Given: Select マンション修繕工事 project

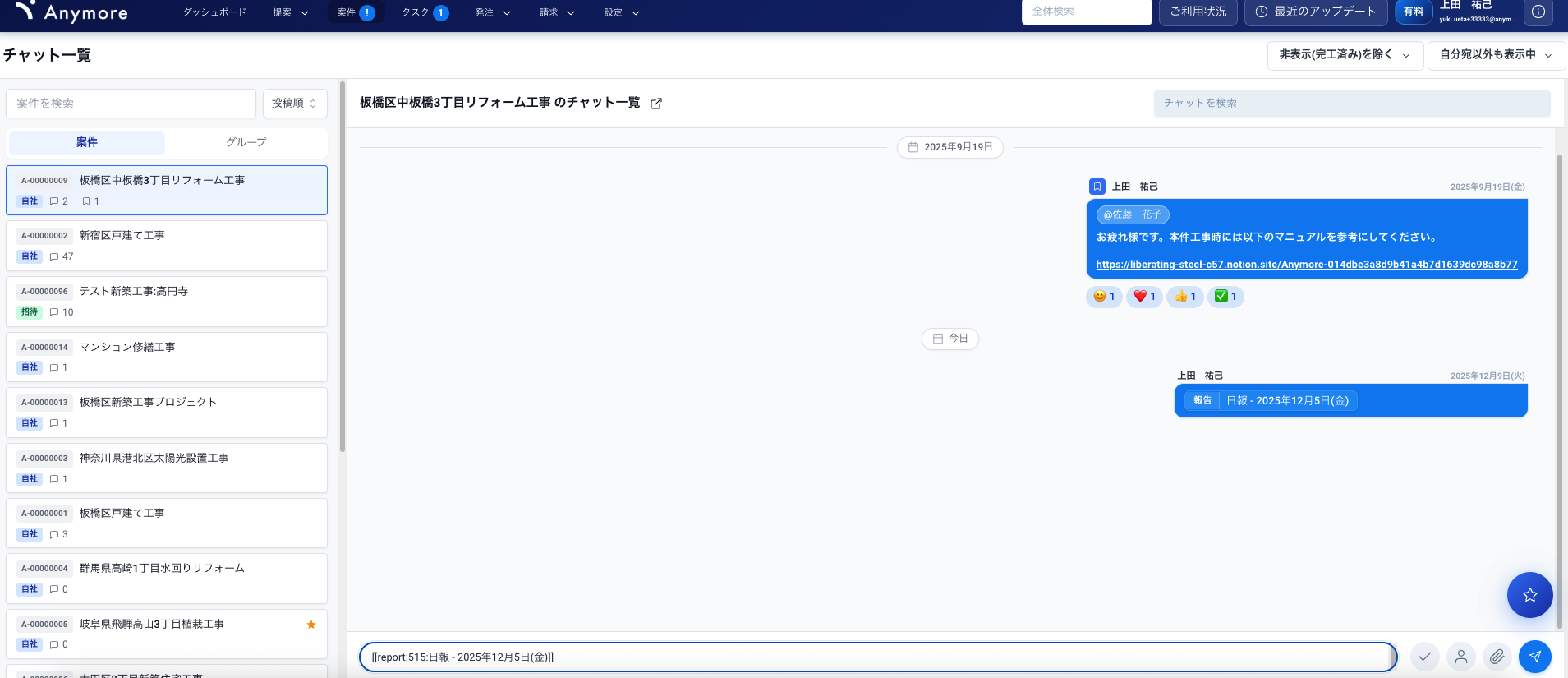Looking at the screenshot, I should [x=167, y=357].
